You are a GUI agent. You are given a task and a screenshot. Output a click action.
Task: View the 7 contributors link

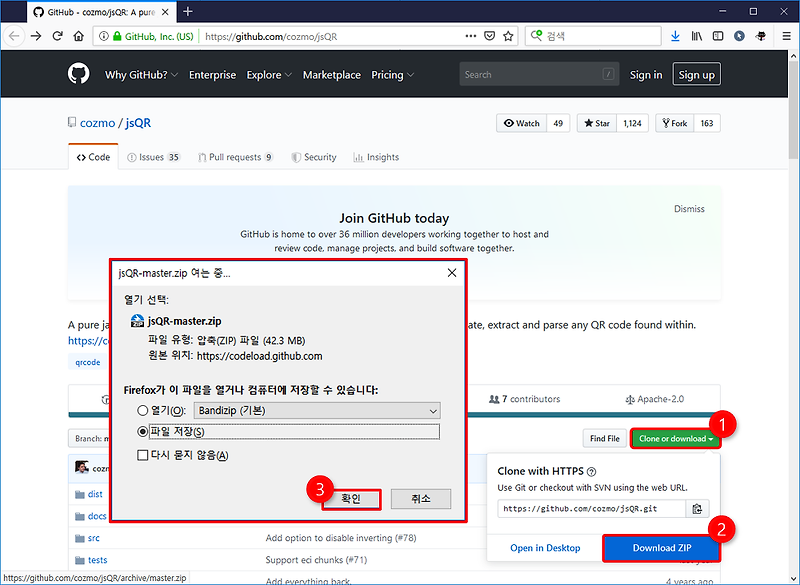tap(524, 399)
